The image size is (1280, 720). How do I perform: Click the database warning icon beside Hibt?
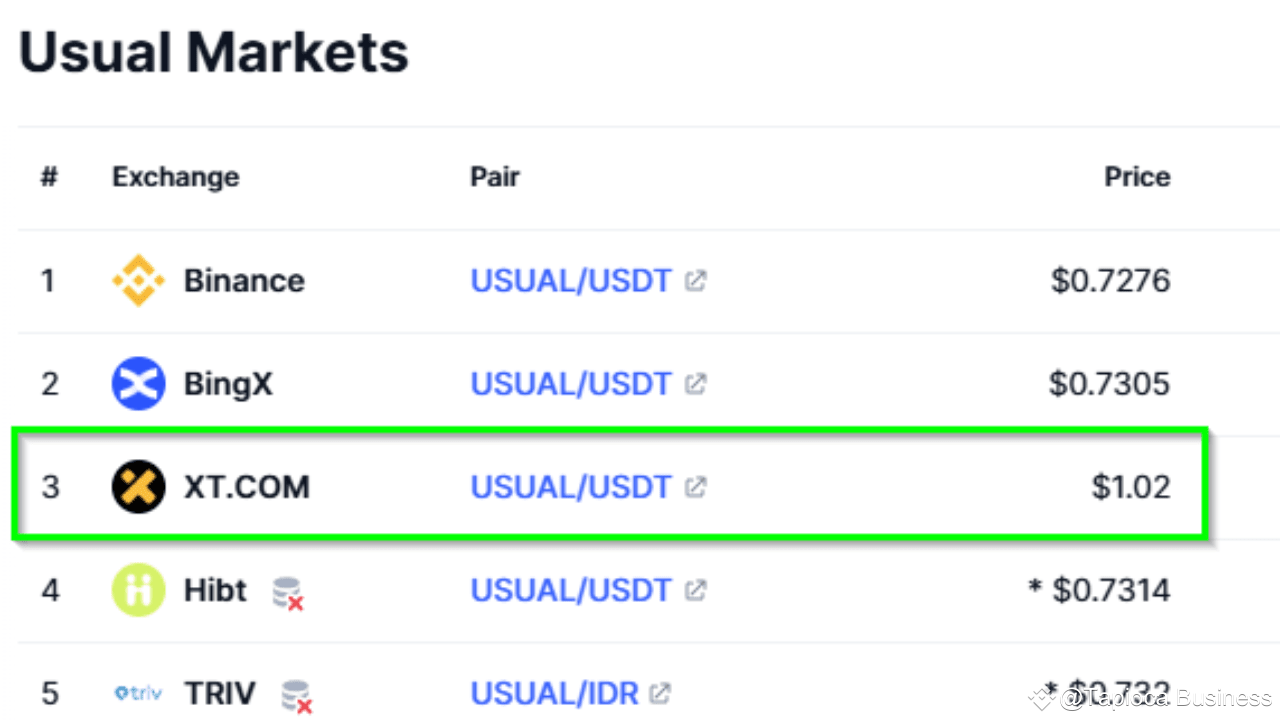pos(288,593)
